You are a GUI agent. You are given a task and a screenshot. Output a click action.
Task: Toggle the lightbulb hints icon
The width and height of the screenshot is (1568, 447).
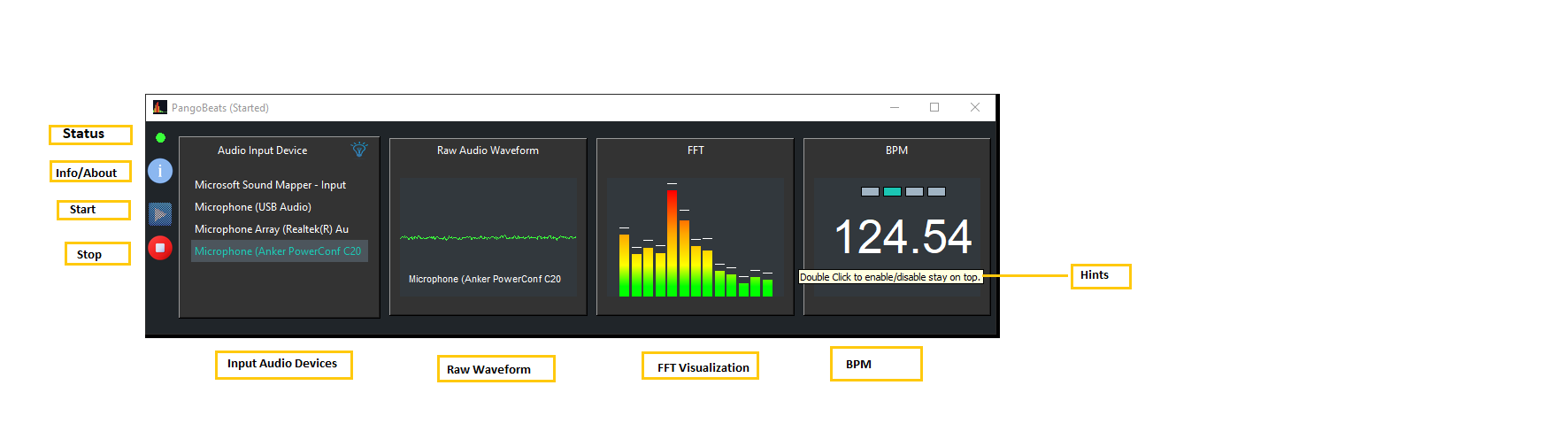point(358,150)
